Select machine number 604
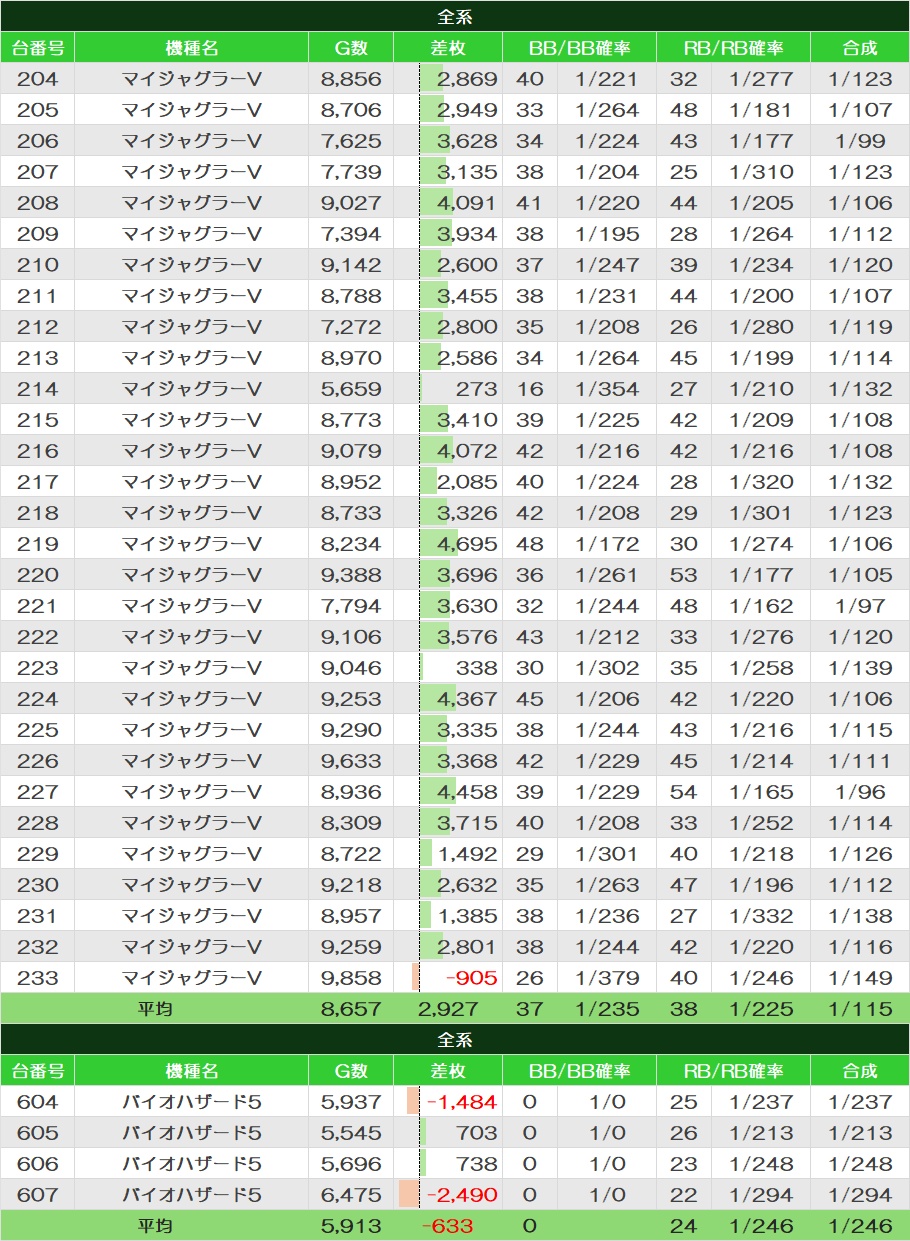The image size is (910, 1241). pos(37,1102)
